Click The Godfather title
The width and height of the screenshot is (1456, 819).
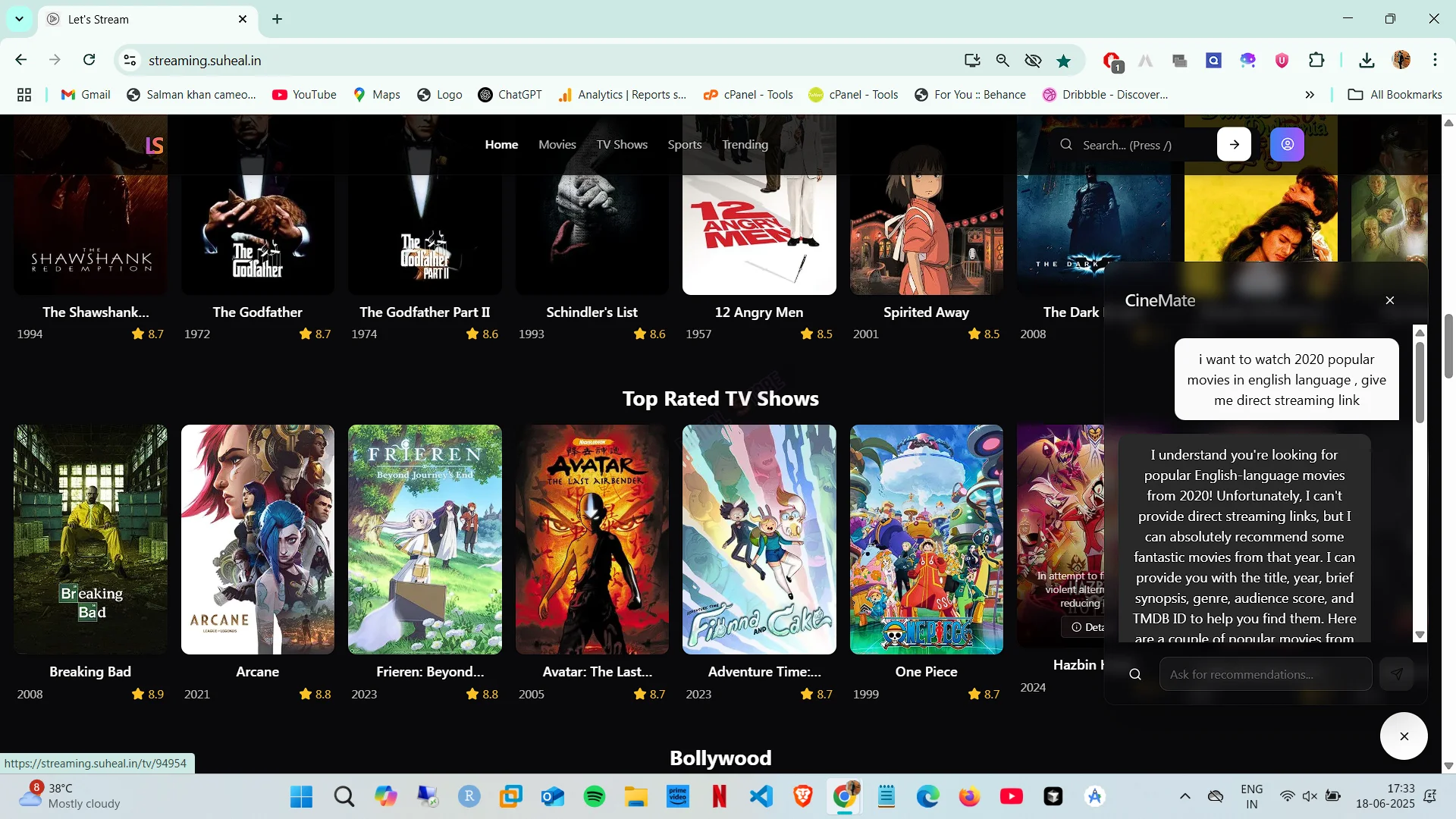pyautogui.click(x=258, y=312)
